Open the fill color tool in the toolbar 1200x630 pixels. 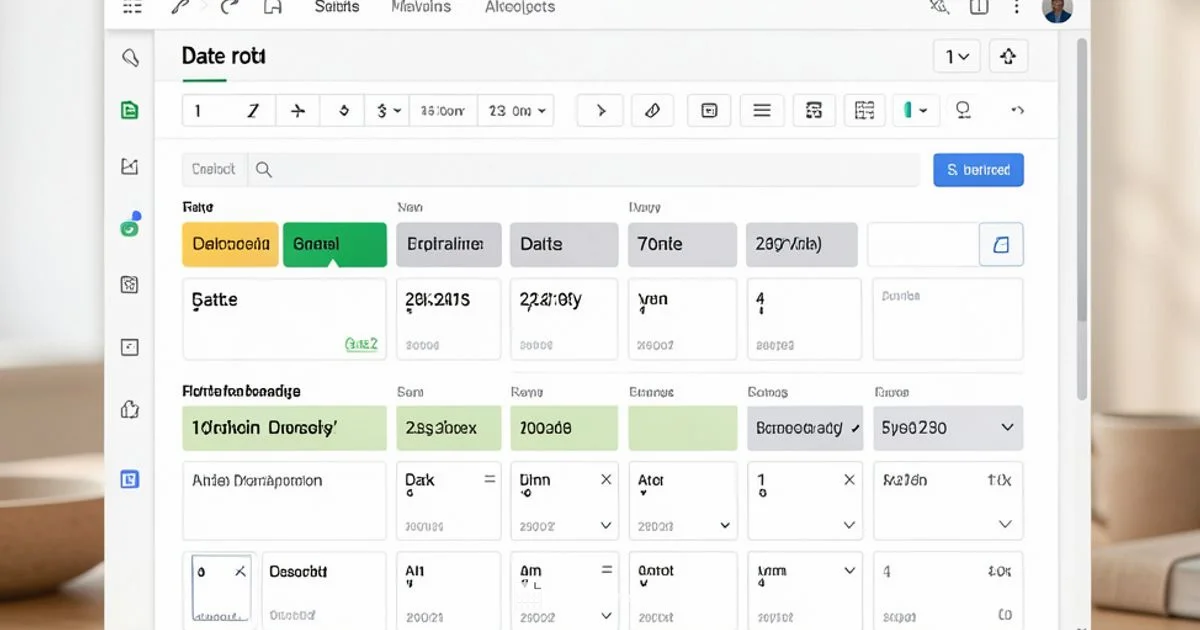coord(342,110)
